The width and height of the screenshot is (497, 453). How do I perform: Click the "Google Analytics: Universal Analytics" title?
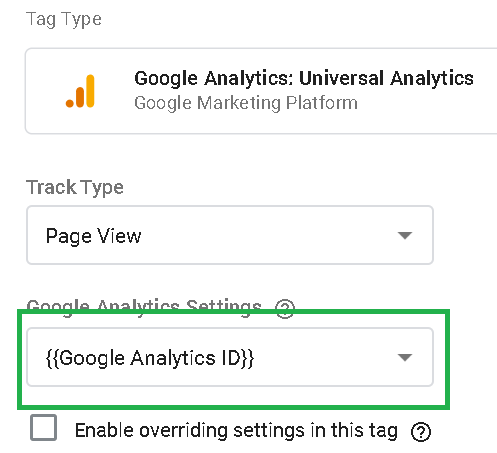point(304,79)
